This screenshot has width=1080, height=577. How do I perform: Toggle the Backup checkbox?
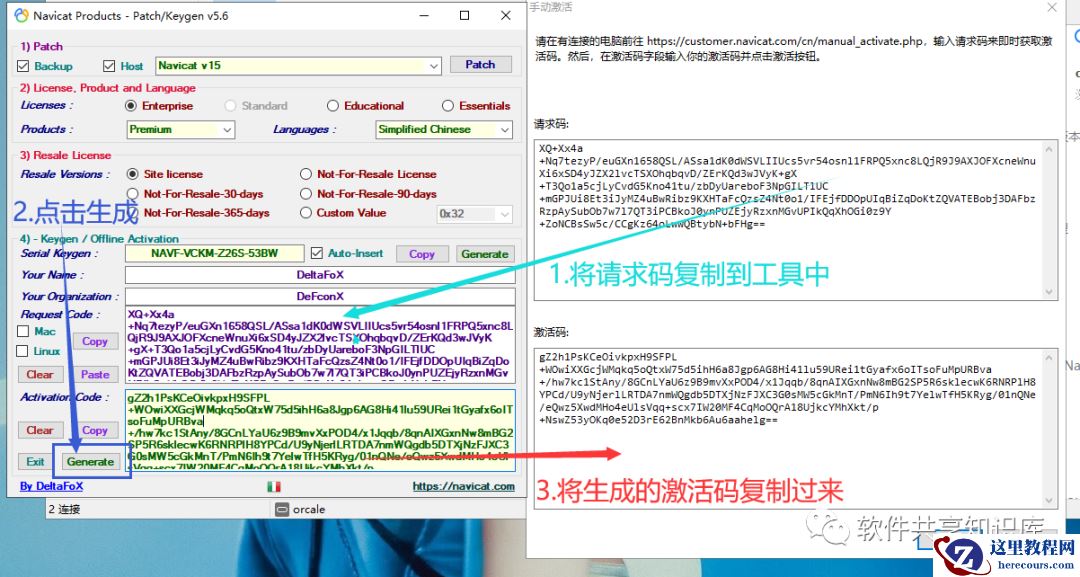click(23, 66)
